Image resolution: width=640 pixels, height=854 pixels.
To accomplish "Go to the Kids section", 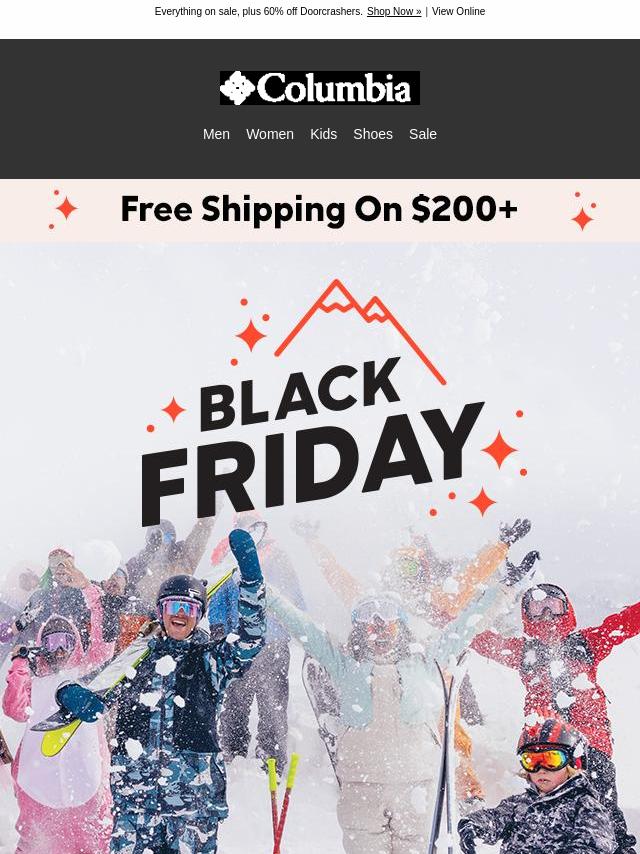I will pos(324,134).
